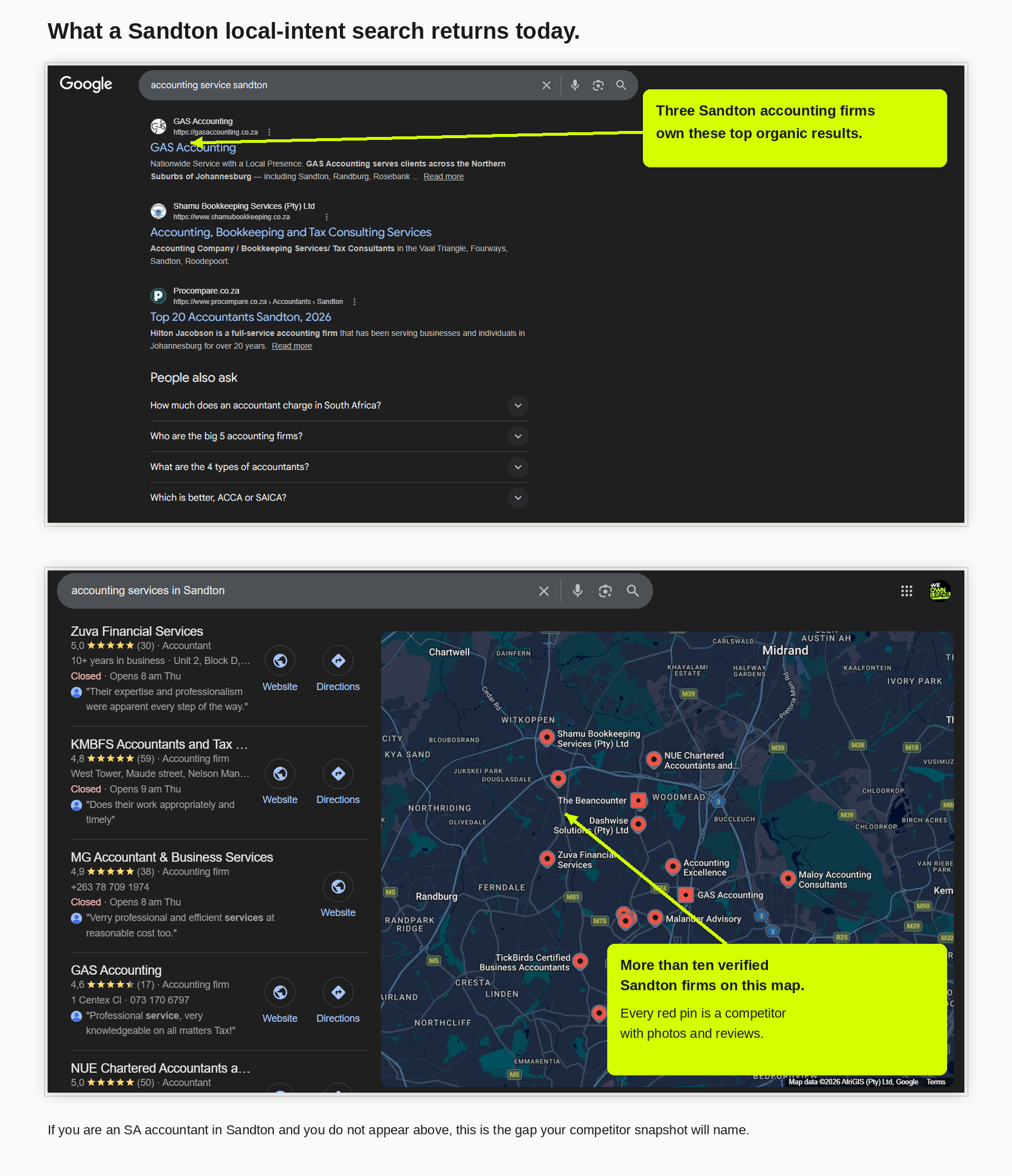Get Directions to GAS Accounting
1012x1176 pixels.
coord(338,1001)
